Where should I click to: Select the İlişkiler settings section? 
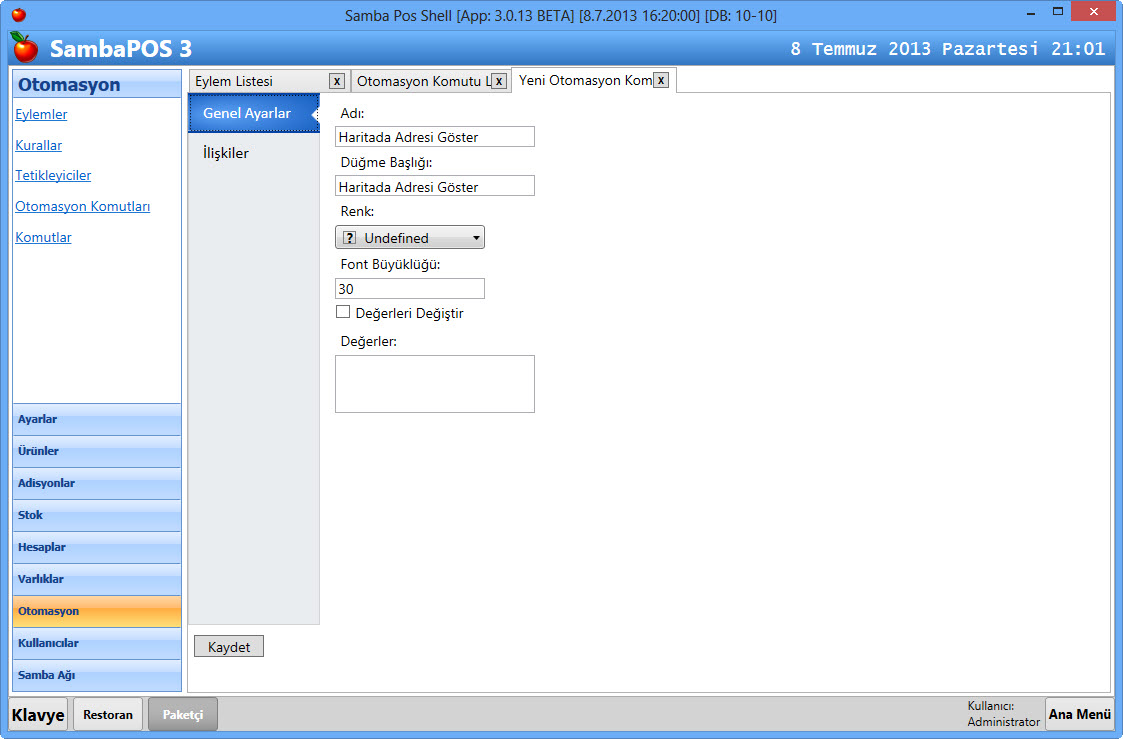(x=226, y=153)
